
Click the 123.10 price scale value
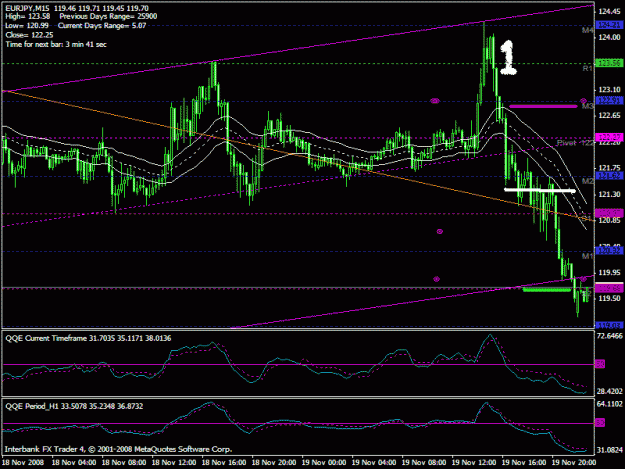point(609,90)
